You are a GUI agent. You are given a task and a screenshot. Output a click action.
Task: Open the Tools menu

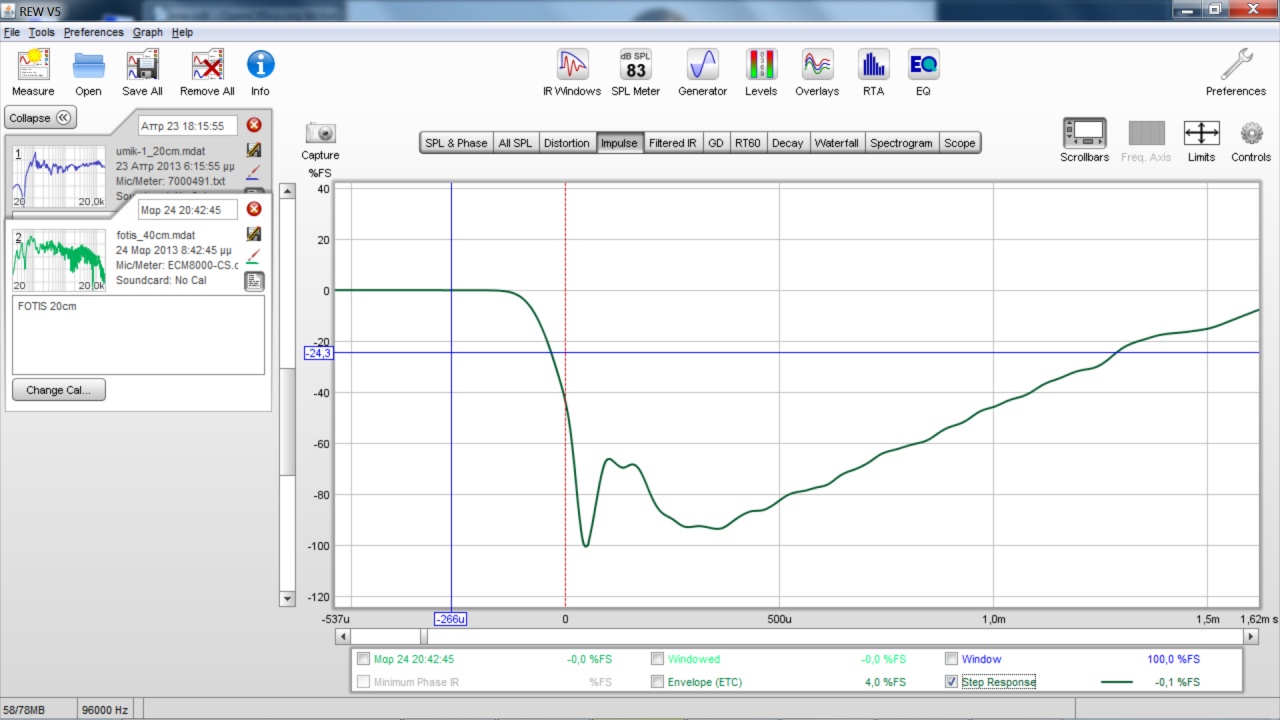pyautogui.click(x=41, y=32)
